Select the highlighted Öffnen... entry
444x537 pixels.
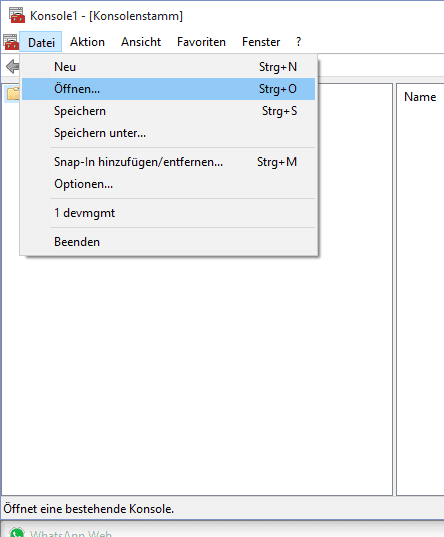point(169,89)
